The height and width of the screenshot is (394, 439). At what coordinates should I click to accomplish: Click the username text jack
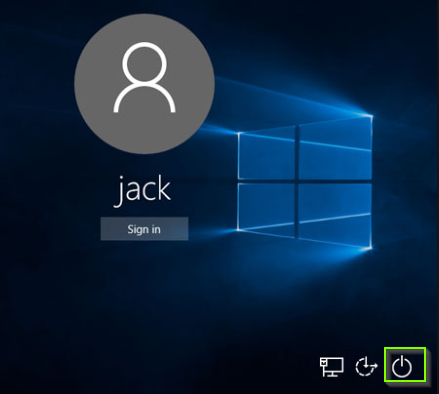143,191
